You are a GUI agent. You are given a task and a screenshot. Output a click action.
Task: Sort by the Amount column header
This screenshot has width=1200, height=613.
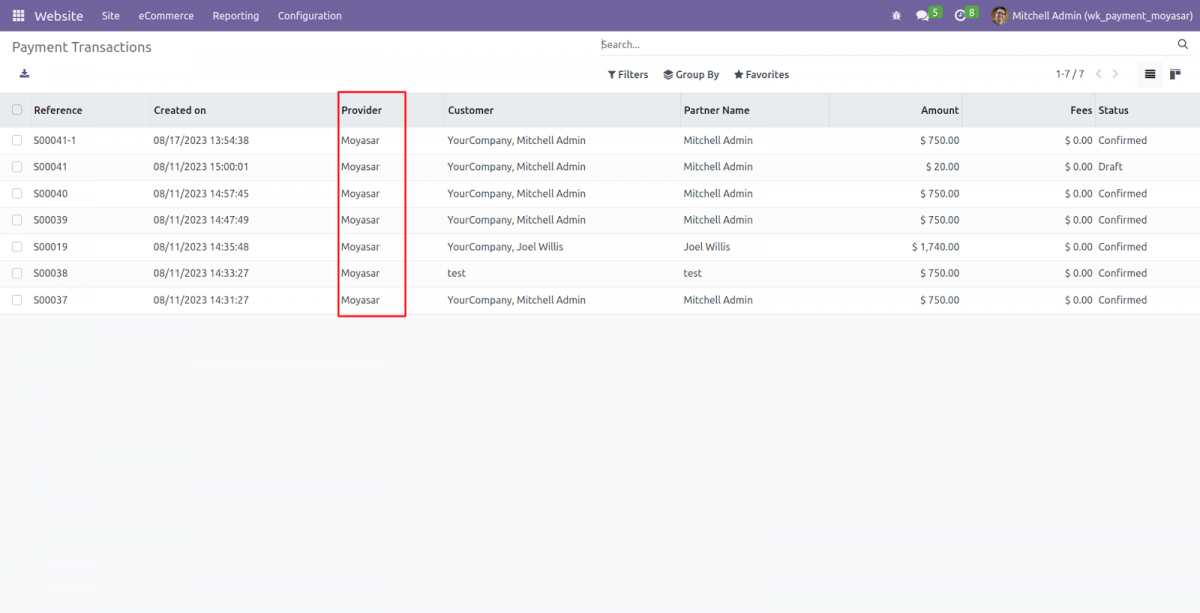940,110
